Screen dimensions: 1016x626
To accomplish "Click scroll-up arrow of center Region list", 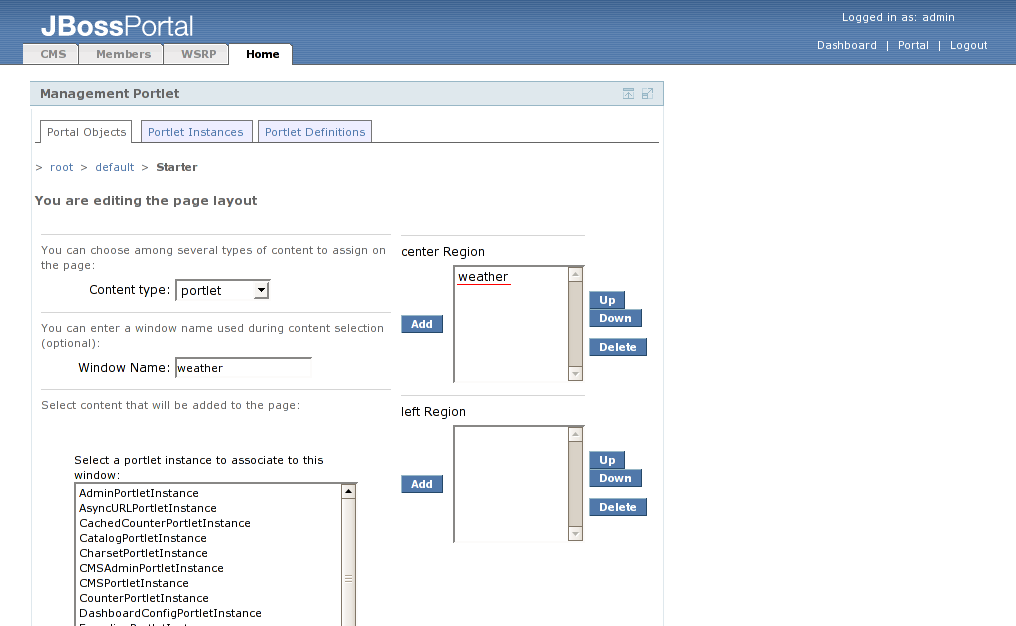I will pyautogui.click(x=575, y=274).
